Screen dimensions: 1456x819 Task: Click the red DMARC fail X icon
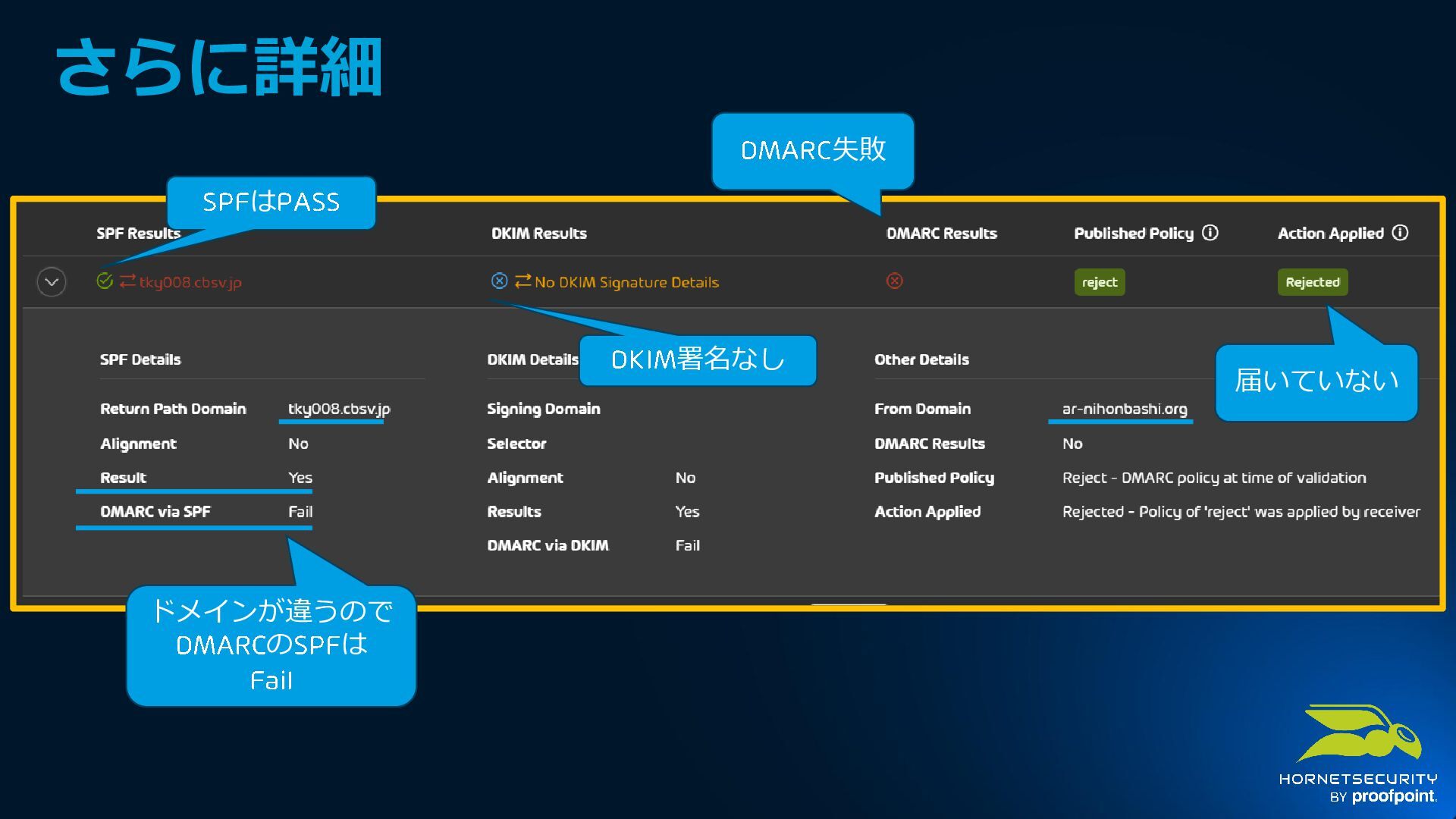[895, 281]
